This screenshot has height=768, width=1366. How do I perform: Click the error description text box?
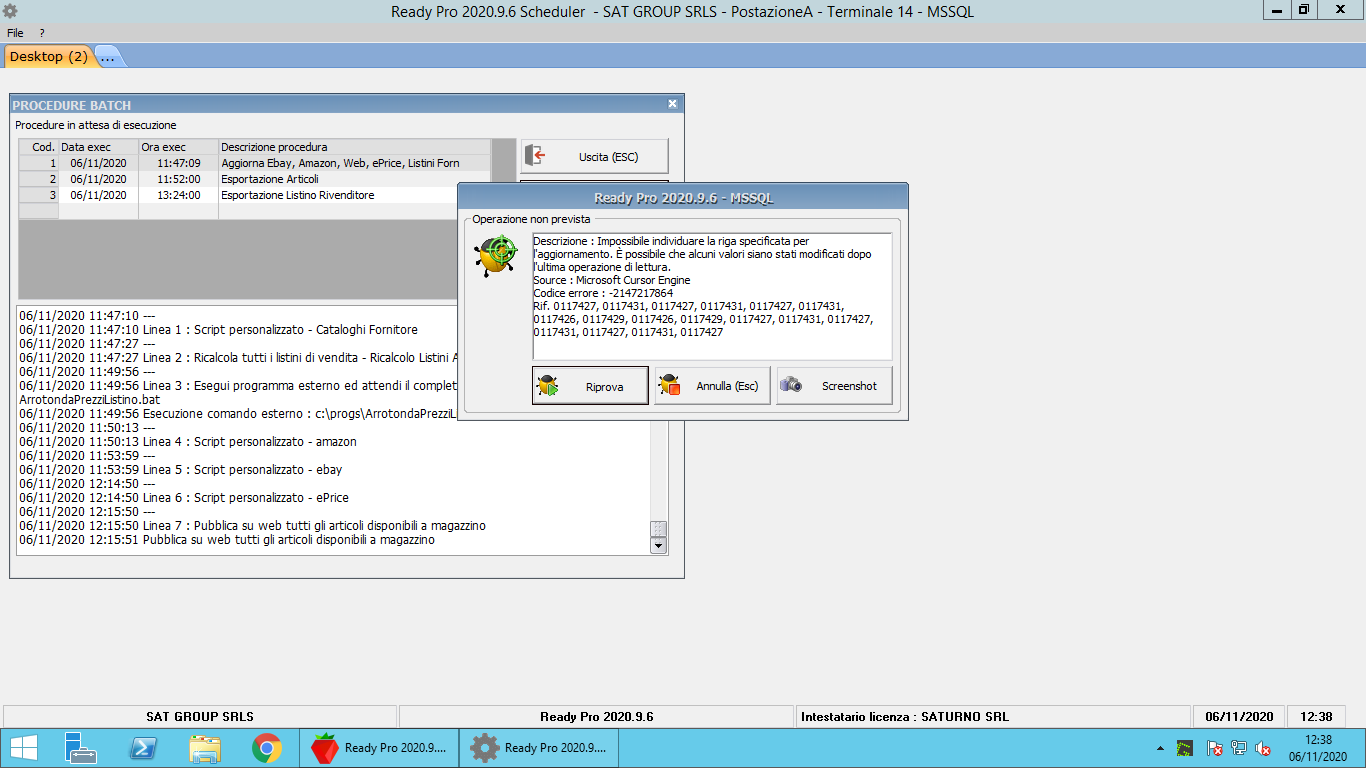click(712, 296)
